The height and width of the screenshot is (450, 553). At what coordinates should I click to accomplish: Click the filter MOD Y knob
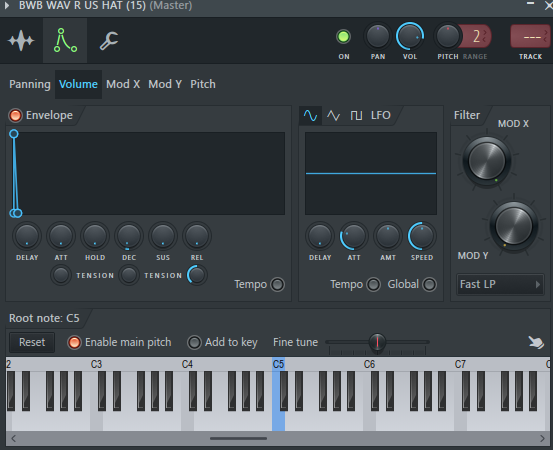click(x=514, y=226)
